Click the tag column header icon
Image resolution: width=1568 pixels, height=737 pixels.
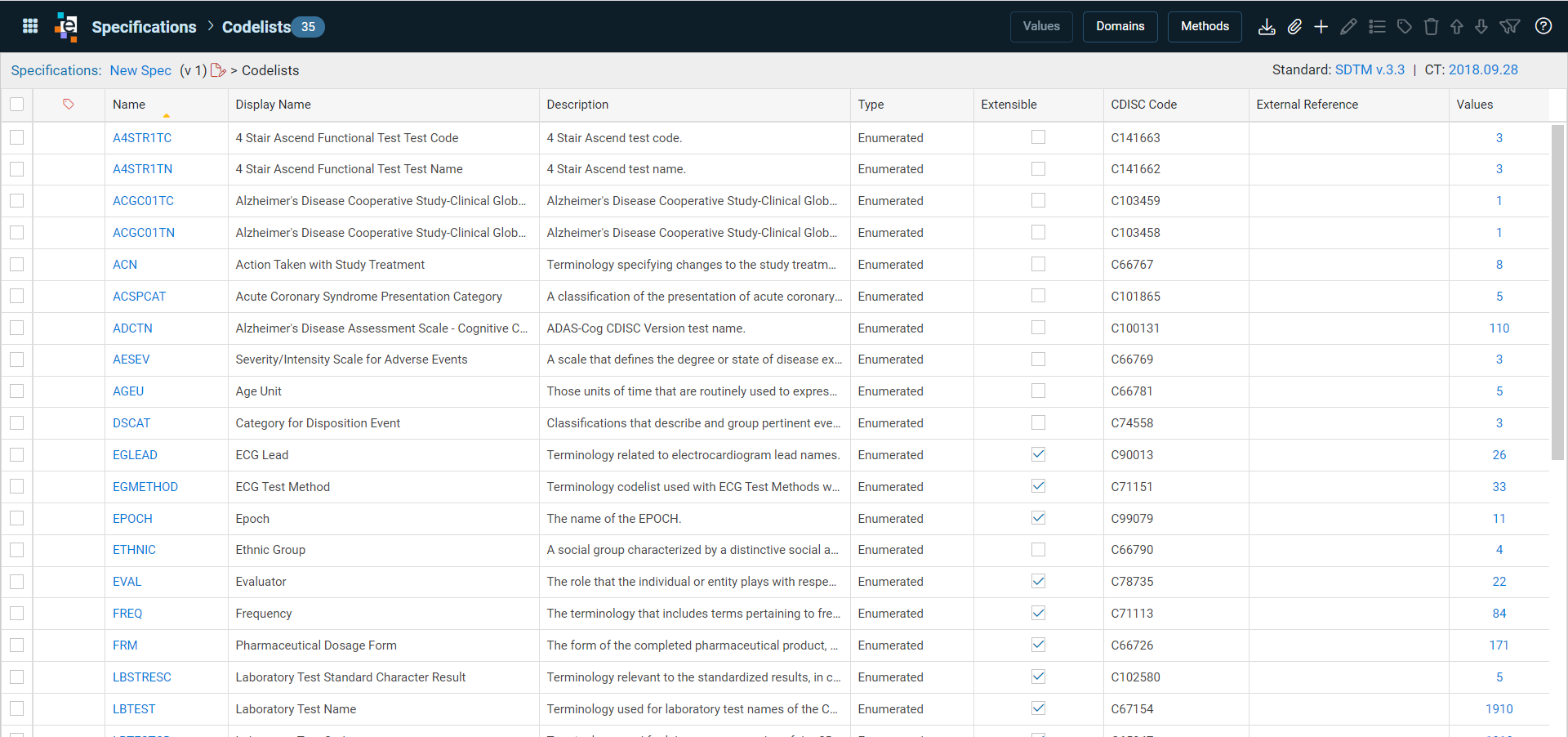[x=69, y=104]
